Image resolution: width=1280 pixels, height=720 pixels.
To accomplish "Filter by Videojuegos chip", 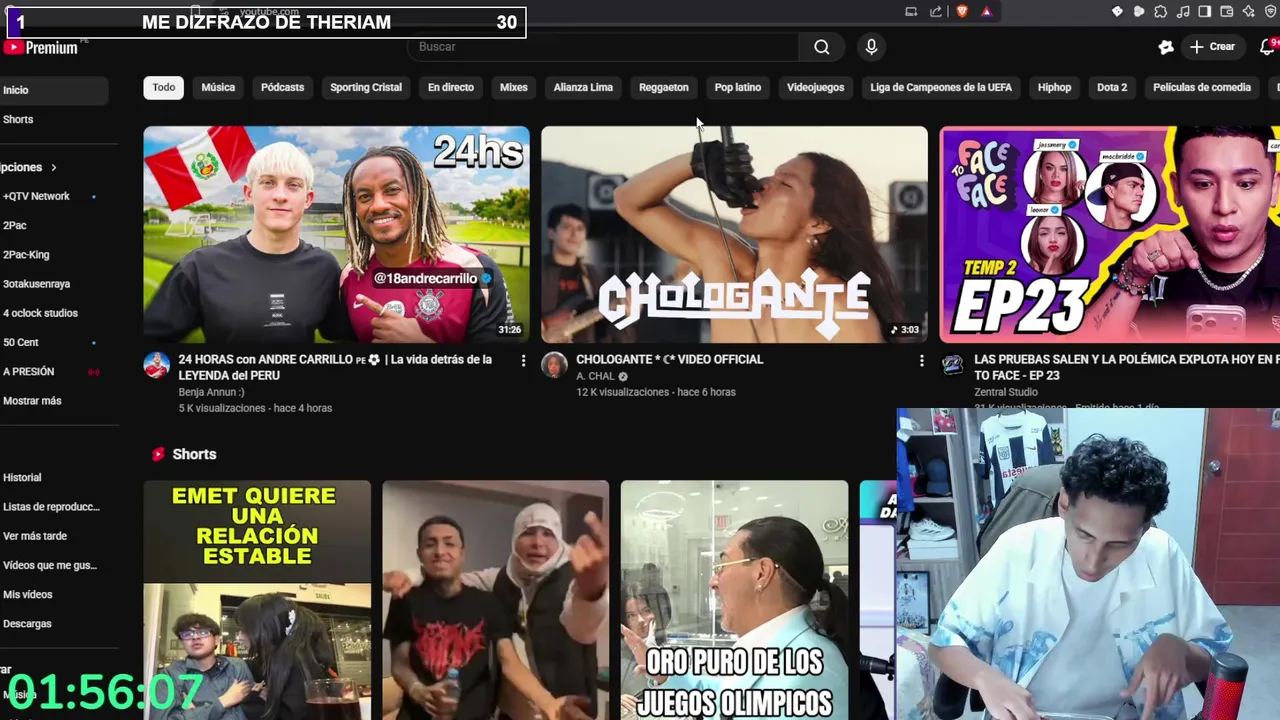I will (x=815, y=87).
